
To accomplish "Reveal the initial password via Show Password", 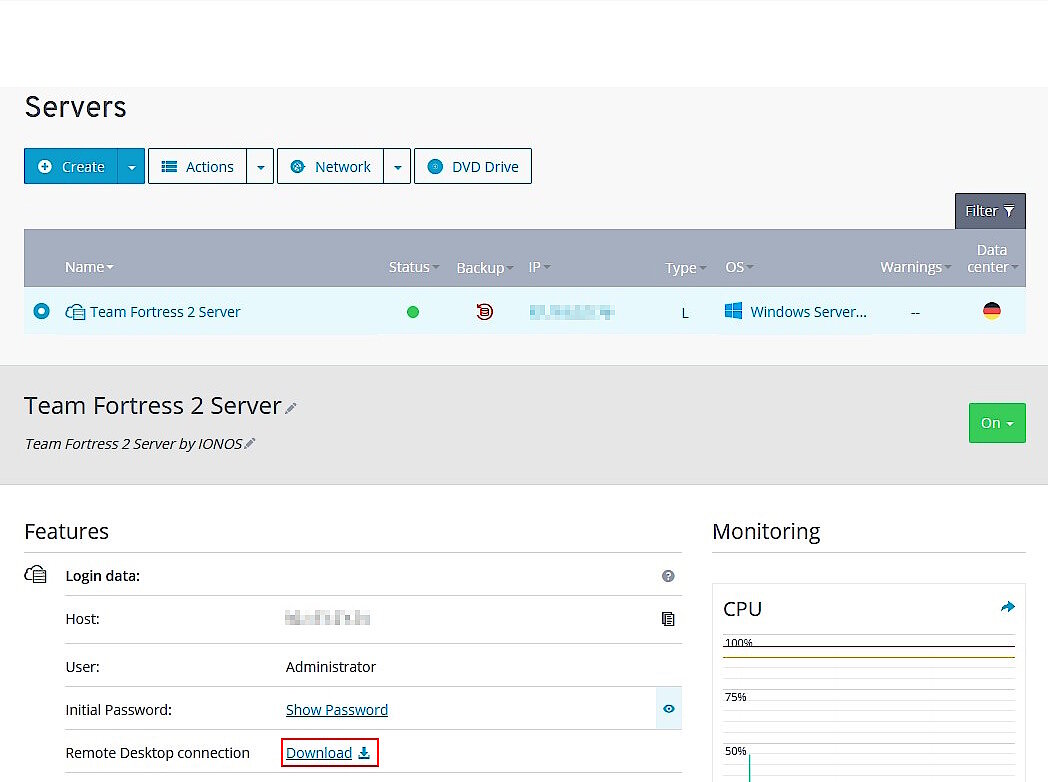I will (x=336, y=709).
